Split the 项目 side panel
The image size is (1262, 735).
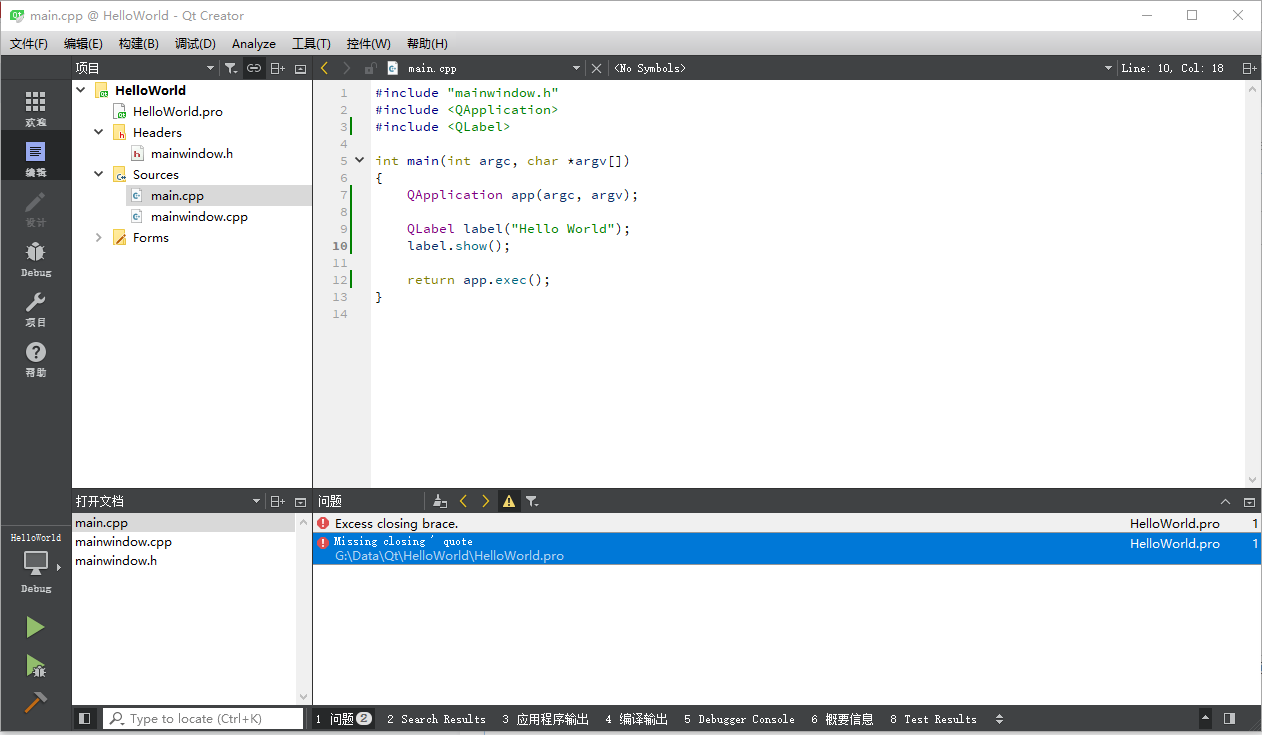click(278, 68)
